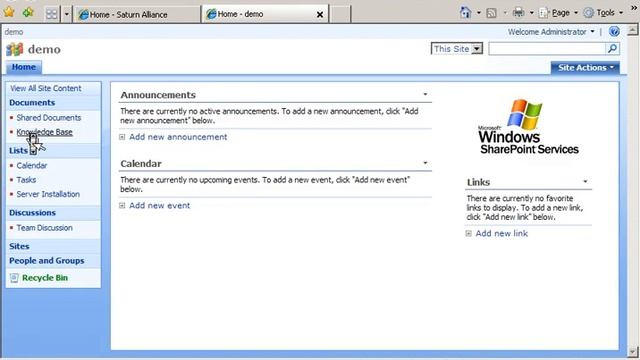Viewport: 640px width, 360px height.
Task: Click the Add new link plus icon
Action: coord(469,233)
